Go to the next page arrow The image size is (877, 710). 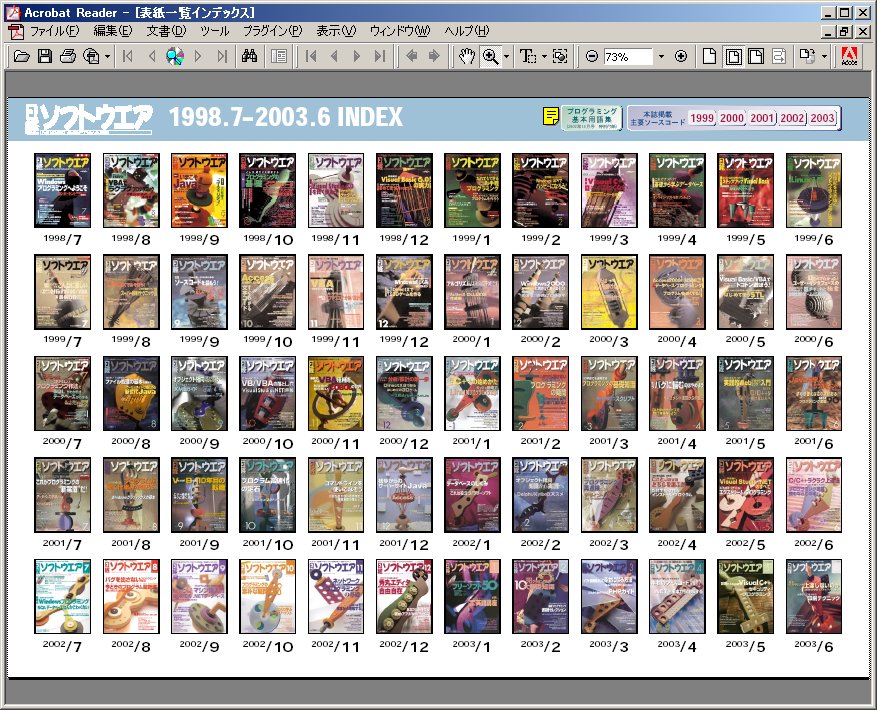point(357,56)
